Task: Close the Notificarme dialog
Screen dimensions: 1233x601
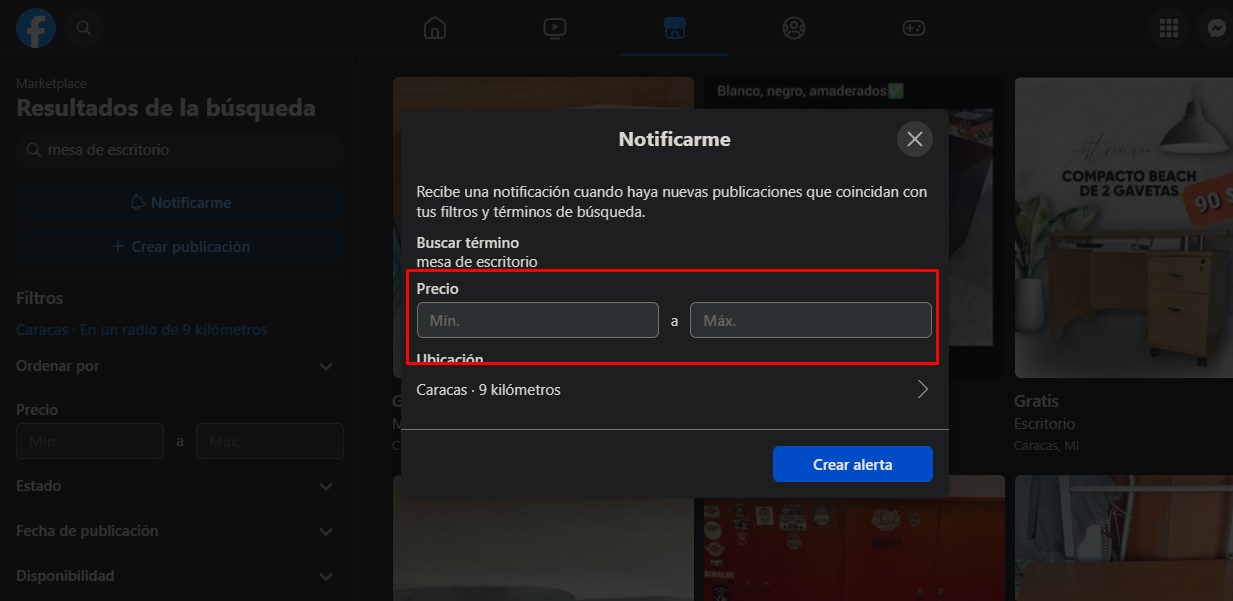Action: (914, 139)
